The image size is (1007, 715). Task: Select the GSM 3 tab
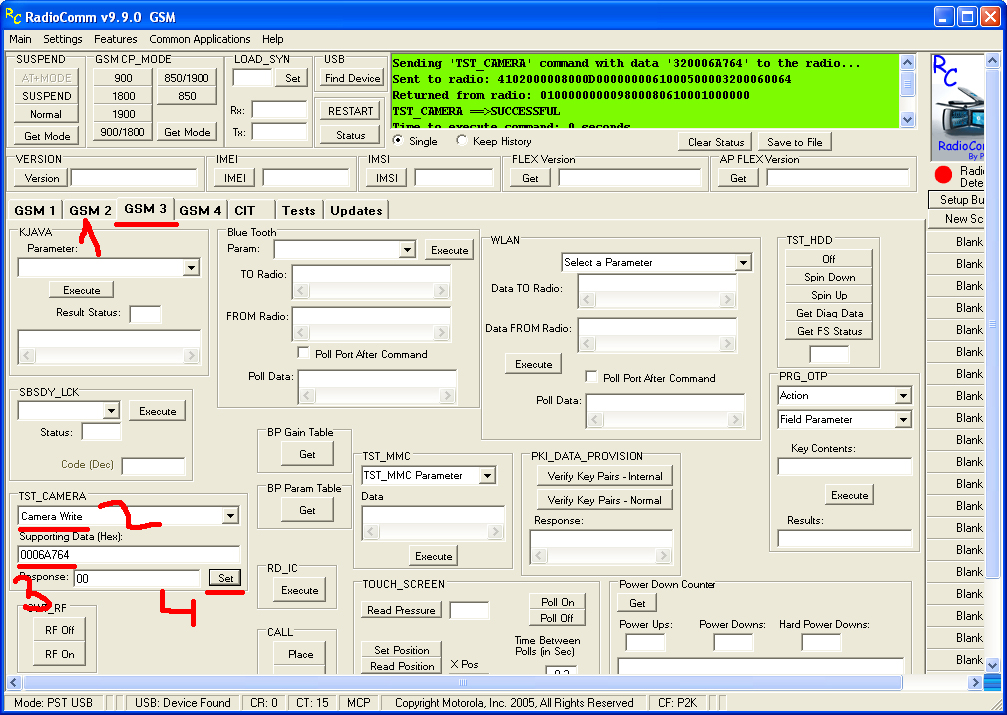[x=146, y=209]
